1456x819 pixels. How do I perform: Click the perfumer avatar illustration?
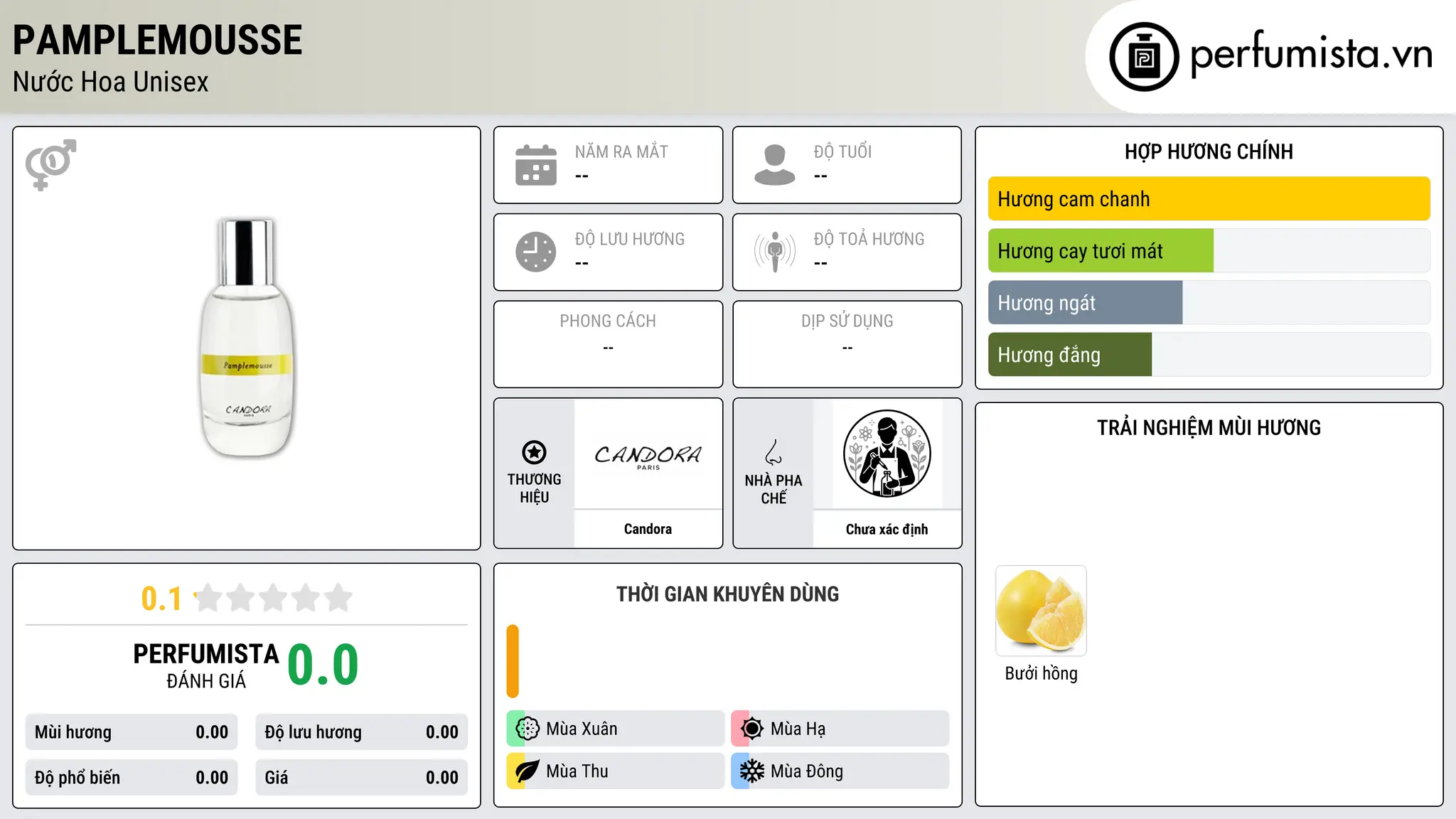tap(887, 454)
